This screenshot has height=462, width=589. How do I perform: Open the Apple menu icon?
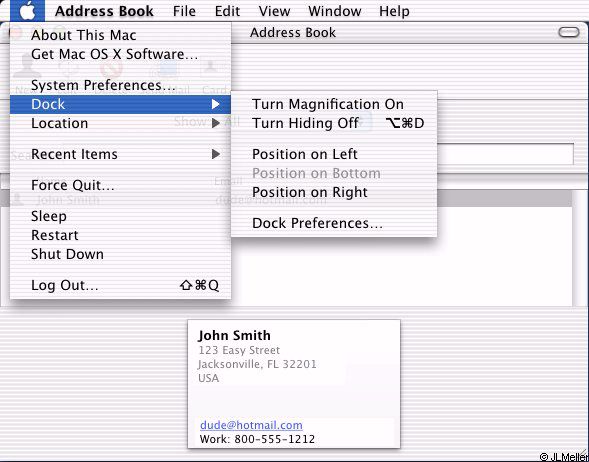(x=27, y=11)
